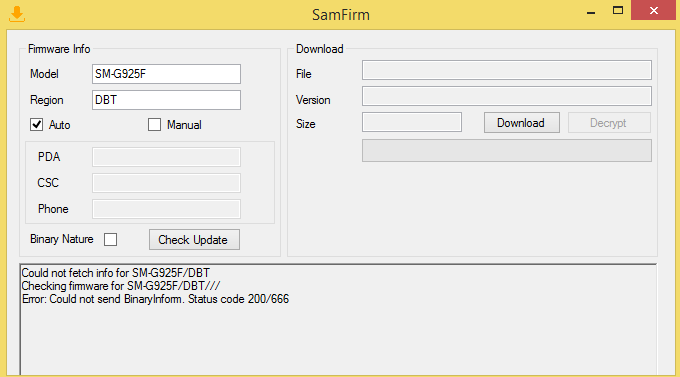This screenshot has height=377, width=680.
Task: Enable the Manual checkbox
Action: tap(154, 125)
